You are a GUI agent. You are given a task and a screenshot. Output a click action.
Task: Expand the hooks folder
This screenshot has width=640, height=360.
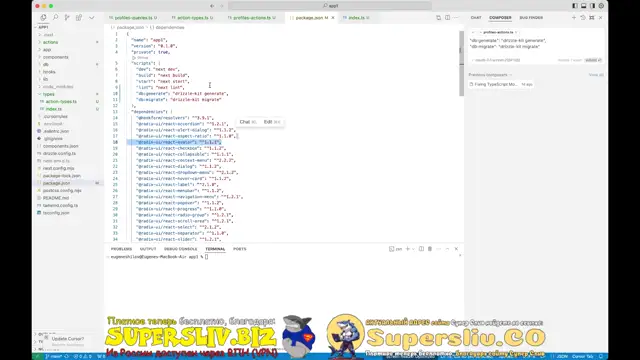coord(49,72)
